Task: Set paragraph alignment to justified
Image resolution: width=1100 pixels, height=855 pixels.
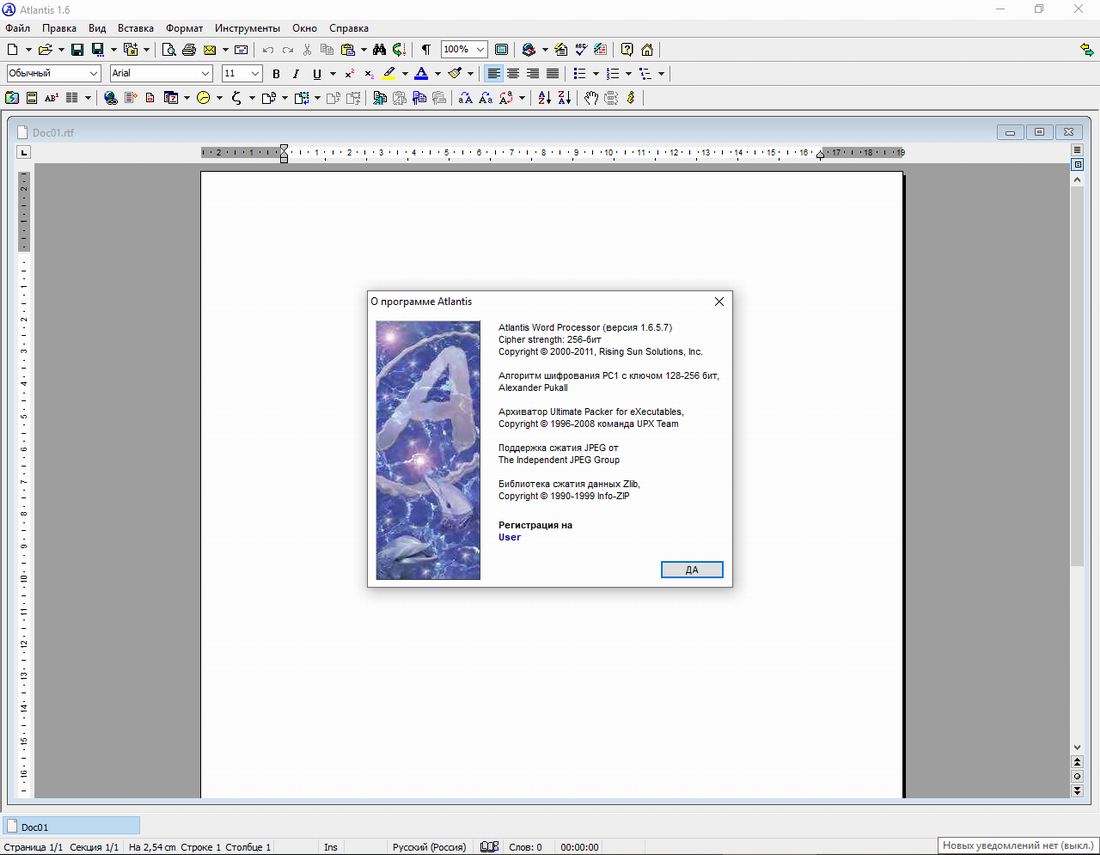Action: click(x=553, y=74)
